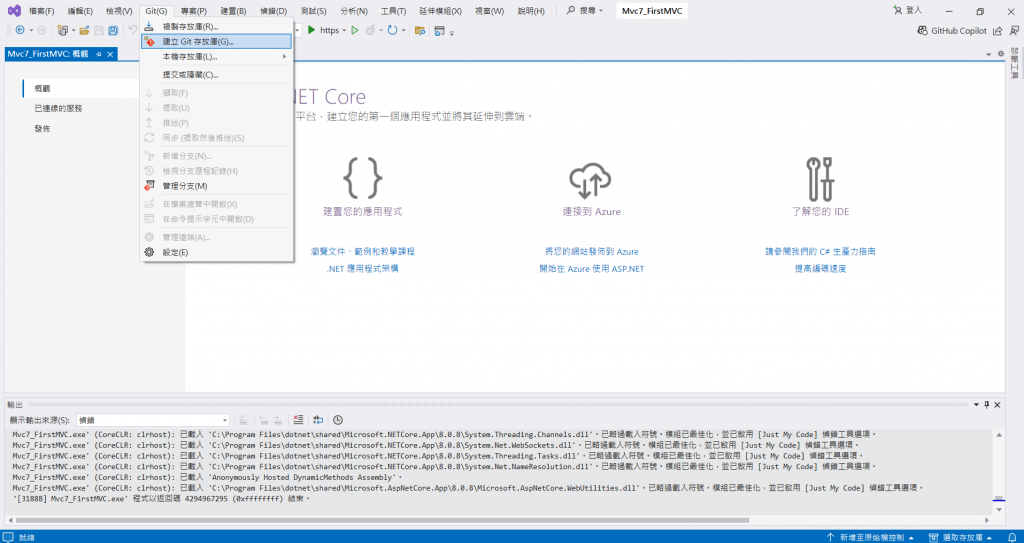Open the 分析(N) menu
This screenshot has width=1024, height=543.
click(x=354, y=11)
